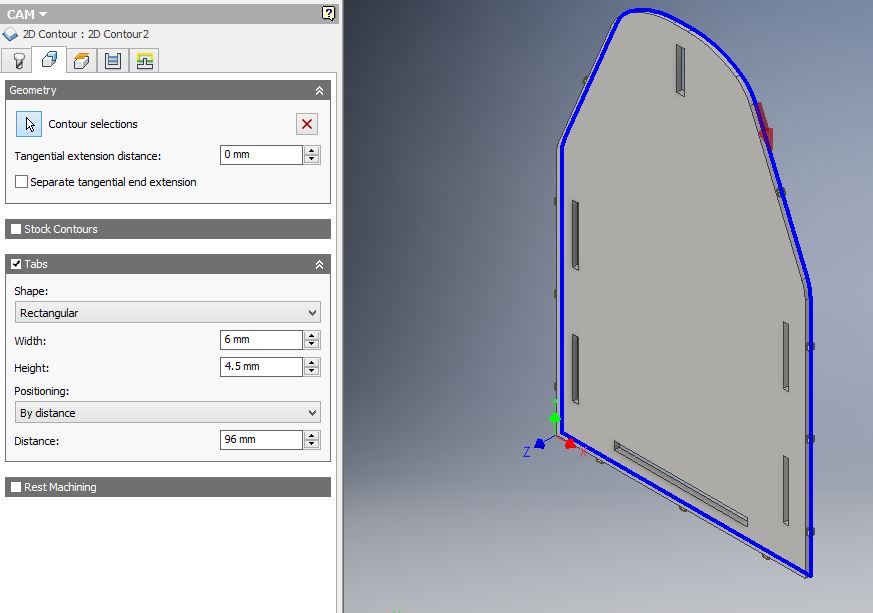Enable Separate tangential end extension
Viewport: 873px width, 613px height.
[21, 182]
